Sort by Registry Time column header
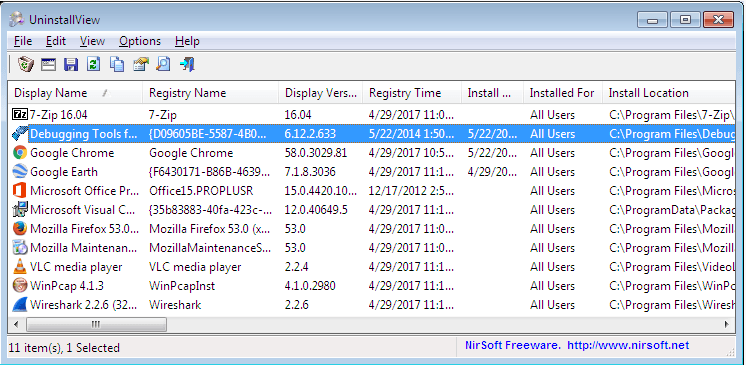This screenshot has width=746, height=365. click(x=412, y=93)
